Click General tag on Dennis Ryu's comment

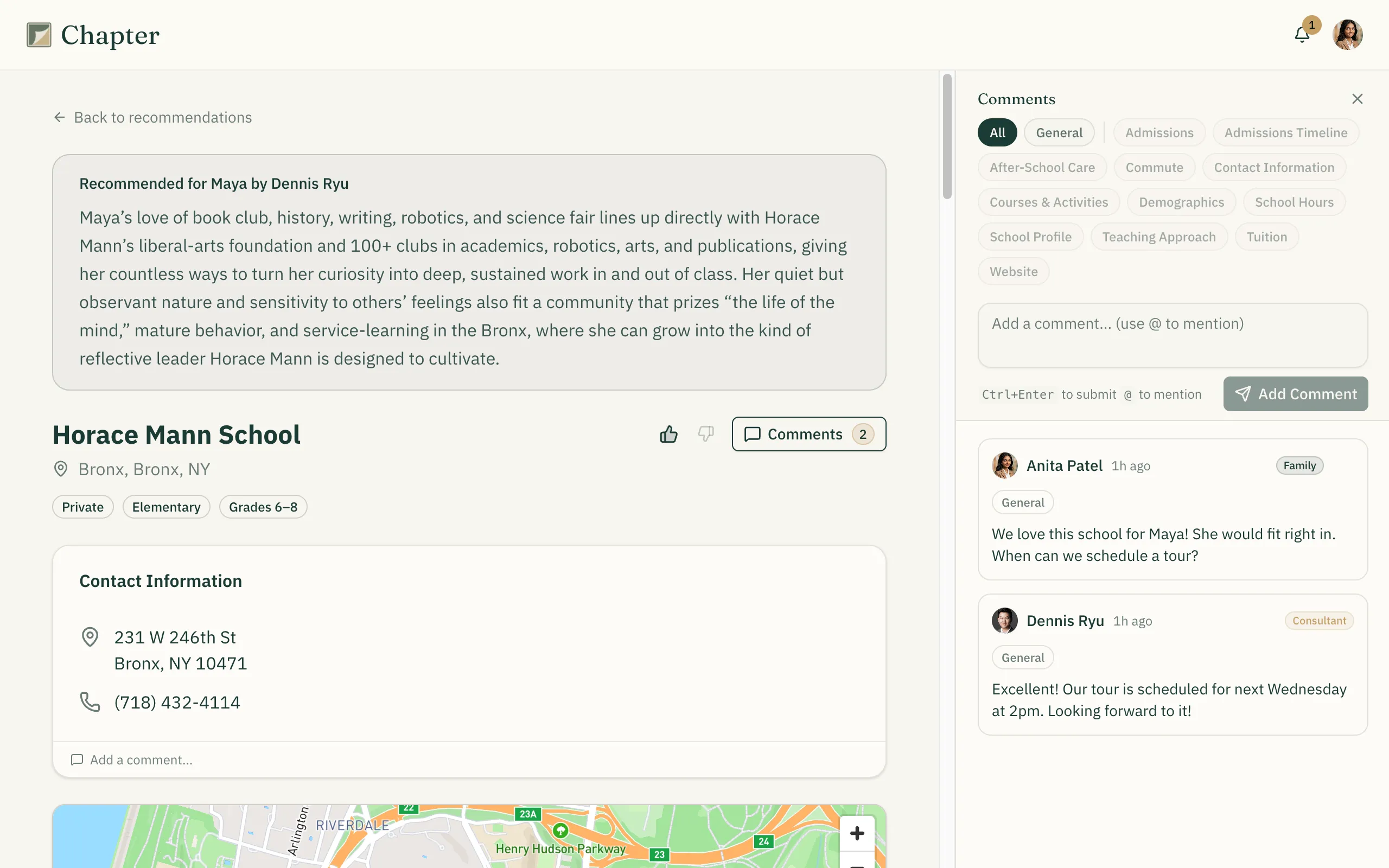pyautogui.click(x=1022, y=658)
